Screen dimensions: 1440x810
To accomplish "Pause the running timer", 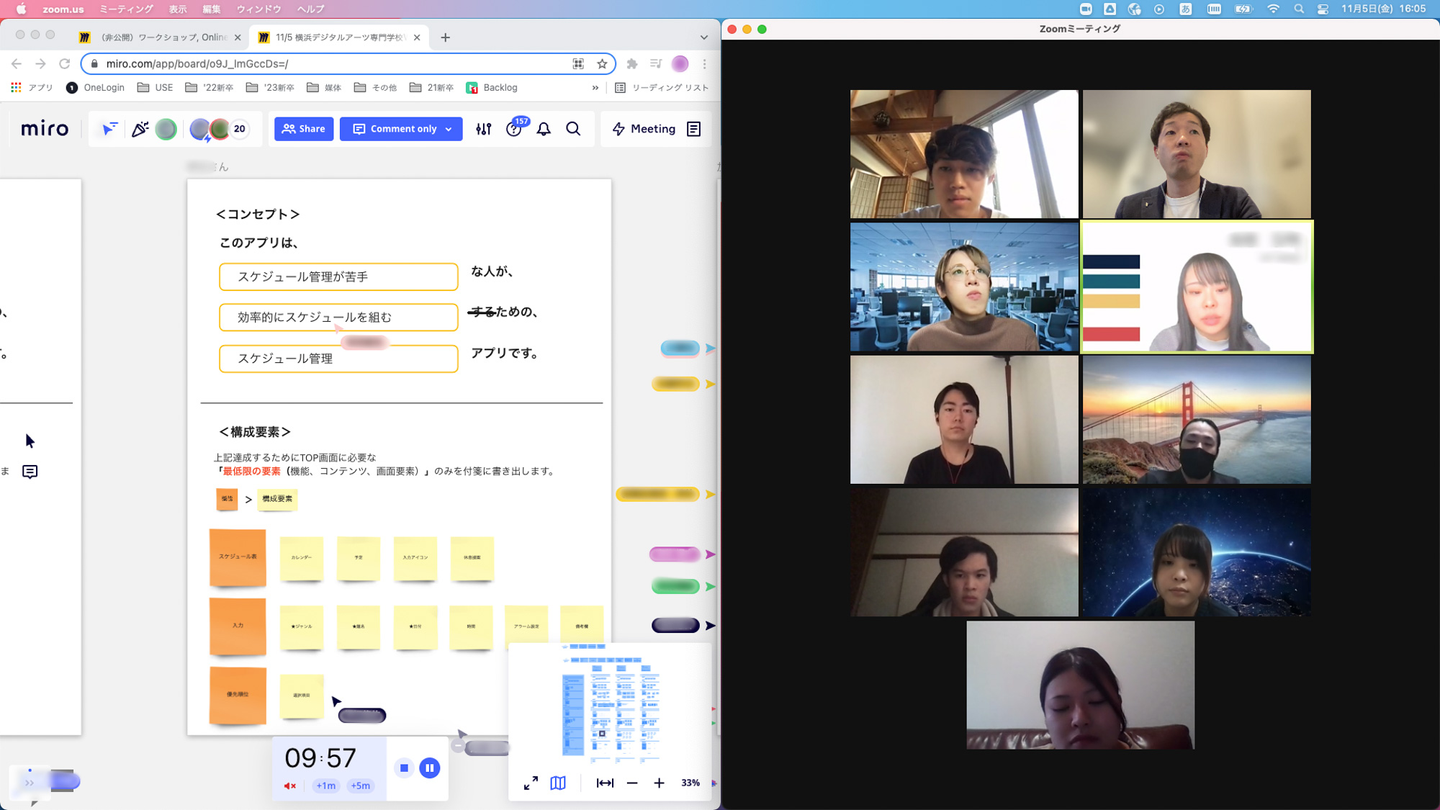I will pos(430,768).
